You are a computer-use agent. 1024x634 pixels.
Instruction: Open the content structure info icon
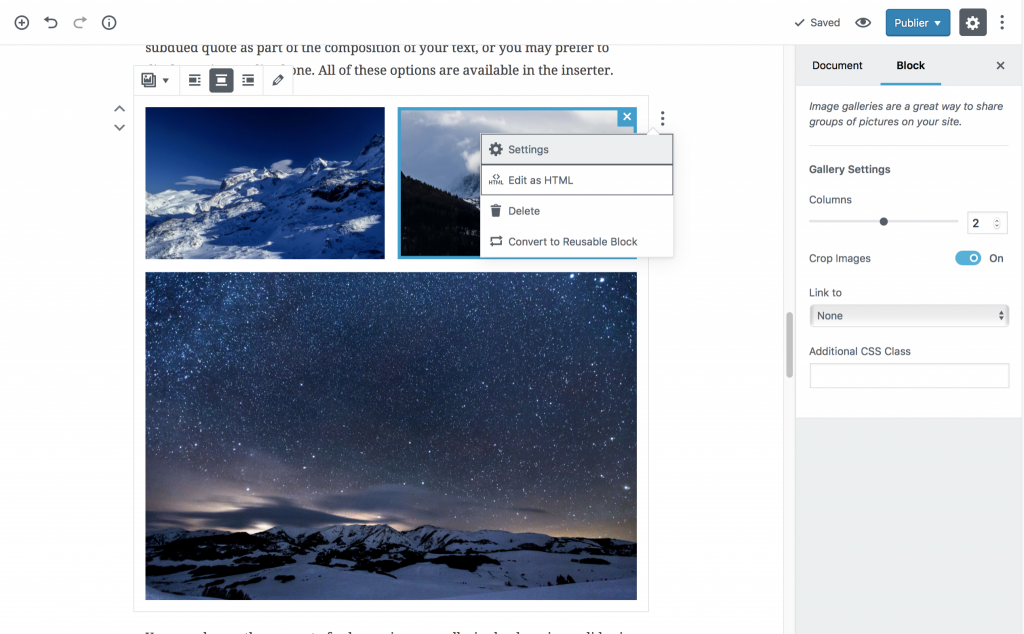[109, 23]
